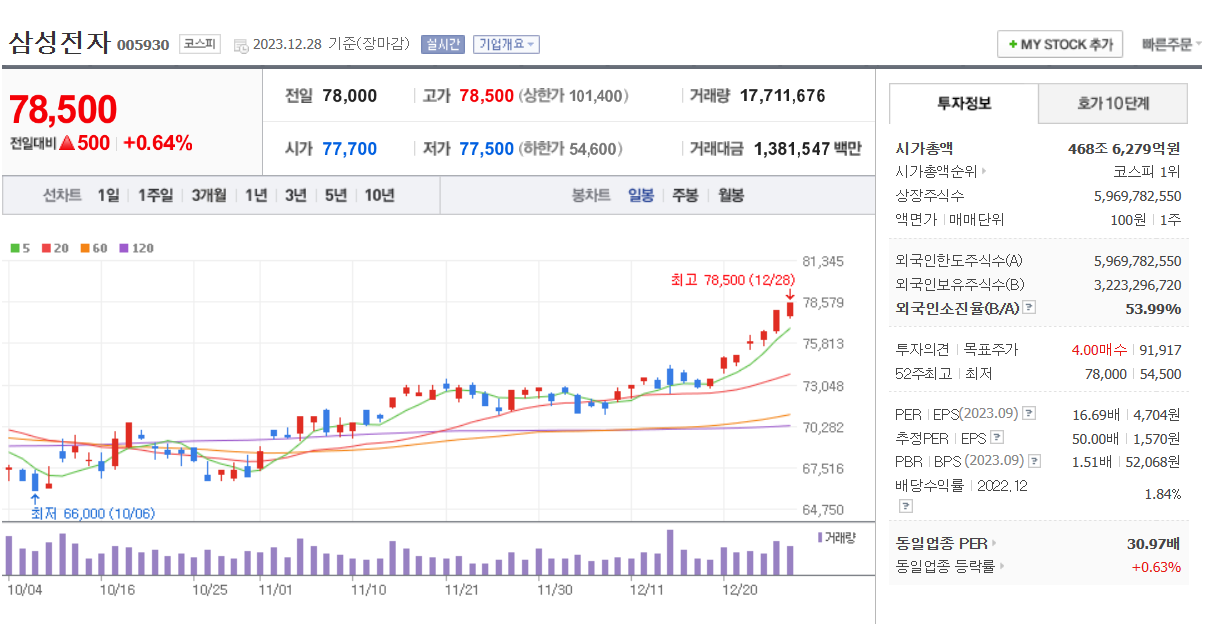Click the MY STOCK 추가 button
1205x624 pixels.
coord(1060,45)
